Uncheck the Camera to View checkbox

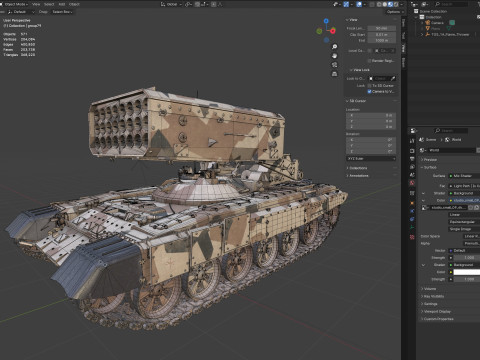pos(369,91)
